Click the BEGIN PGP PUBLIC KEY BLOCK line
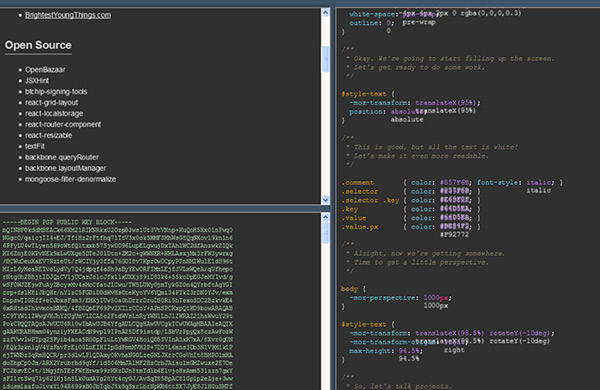 tap(67, 222)
